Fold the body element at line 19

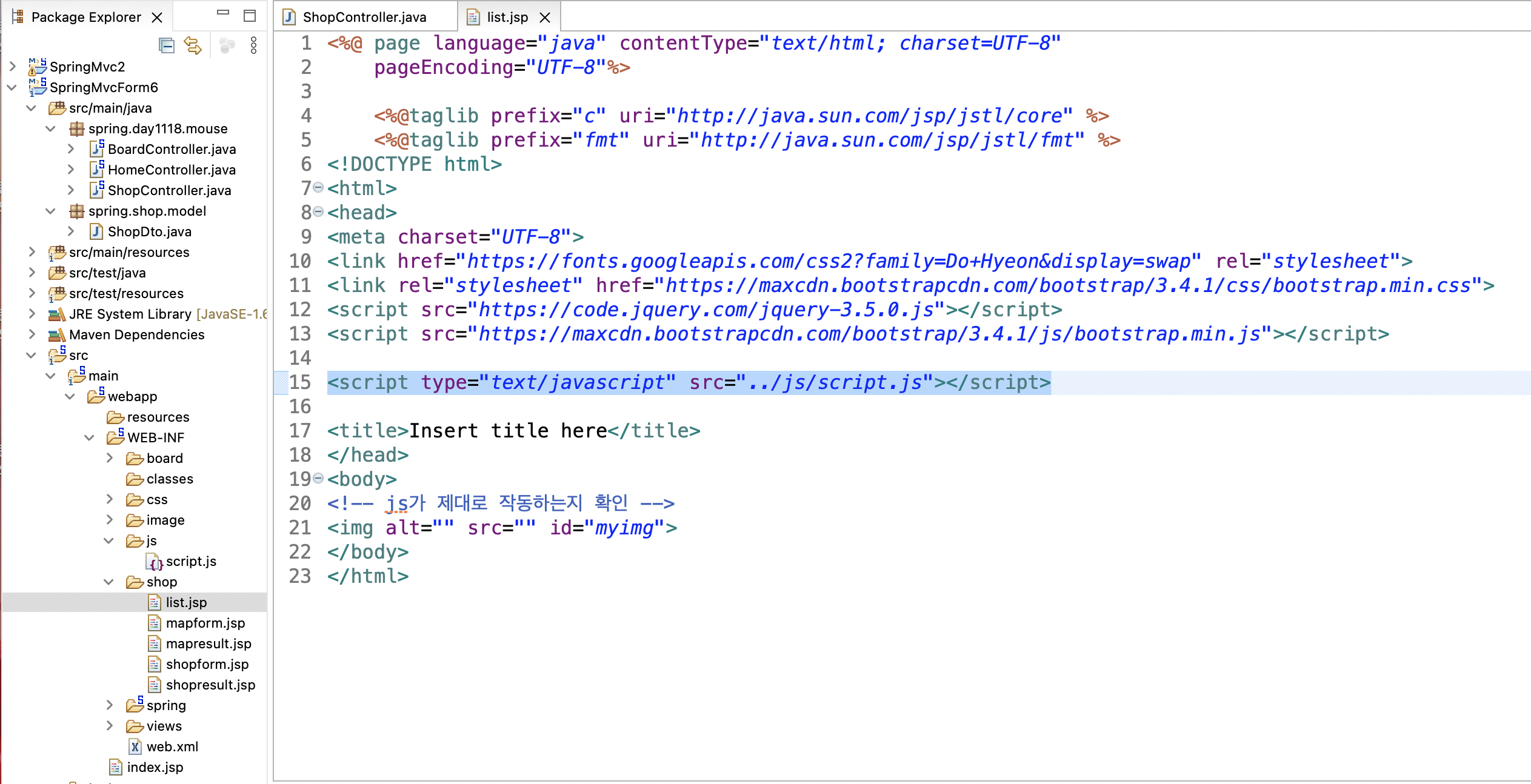319,479
